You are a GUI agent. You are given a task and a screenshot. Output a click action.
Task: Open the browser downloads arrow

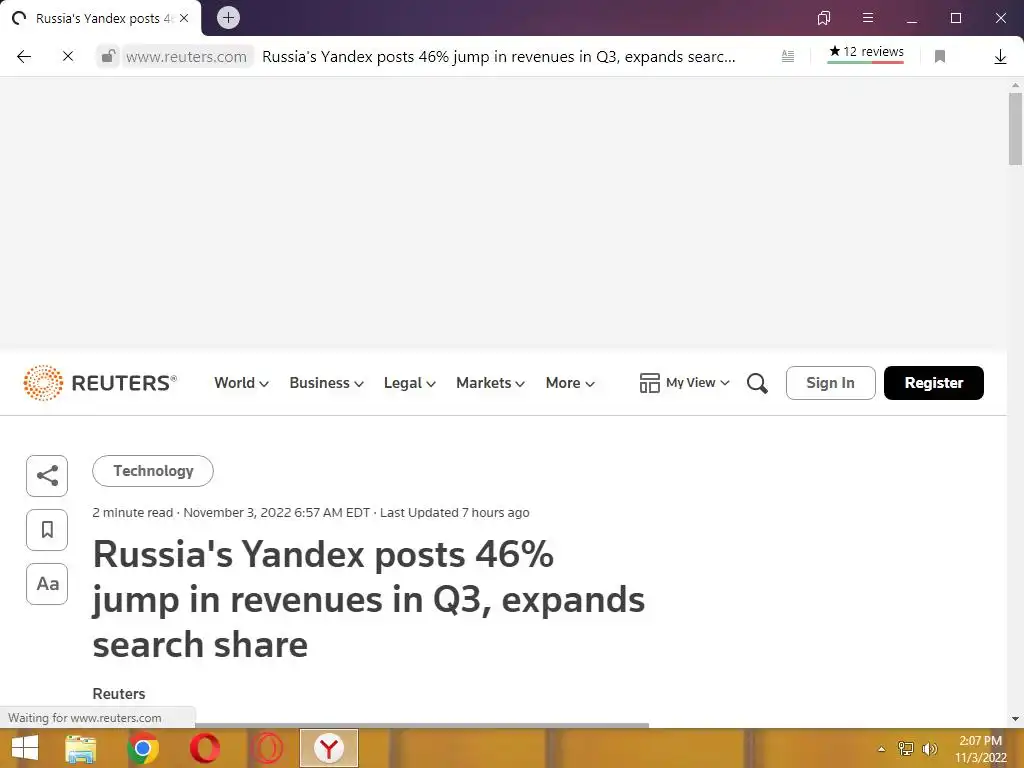point(1000,57)
